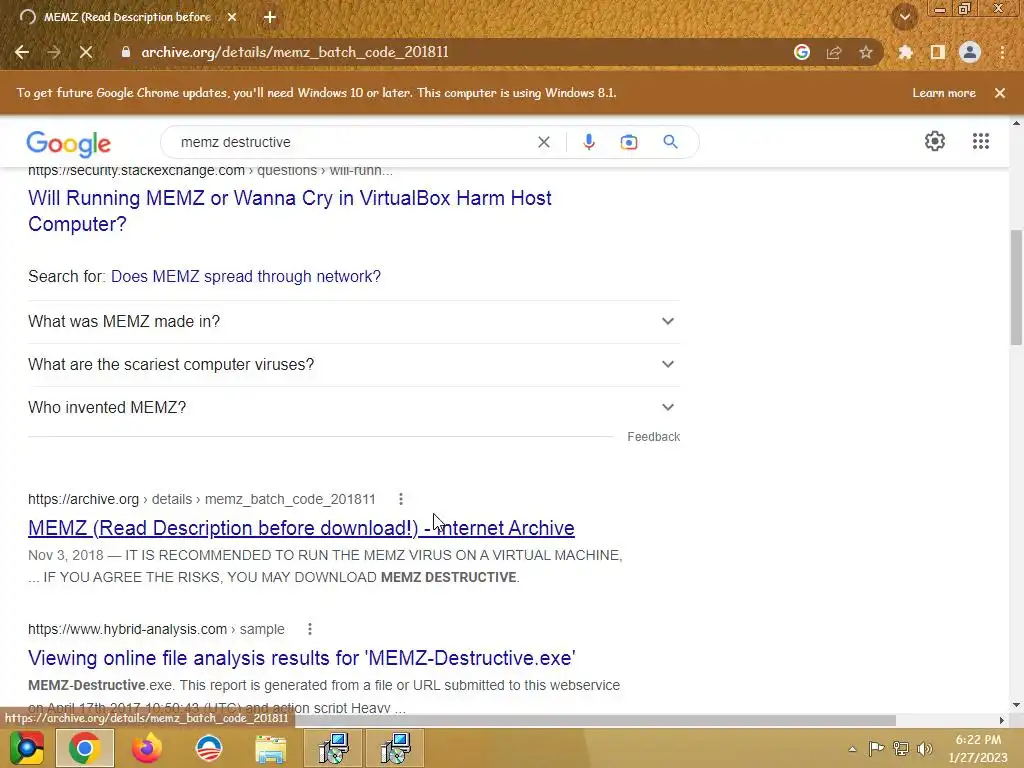Clear the search query
Viewport: 1024px width, 768px height.
point(543,142)
